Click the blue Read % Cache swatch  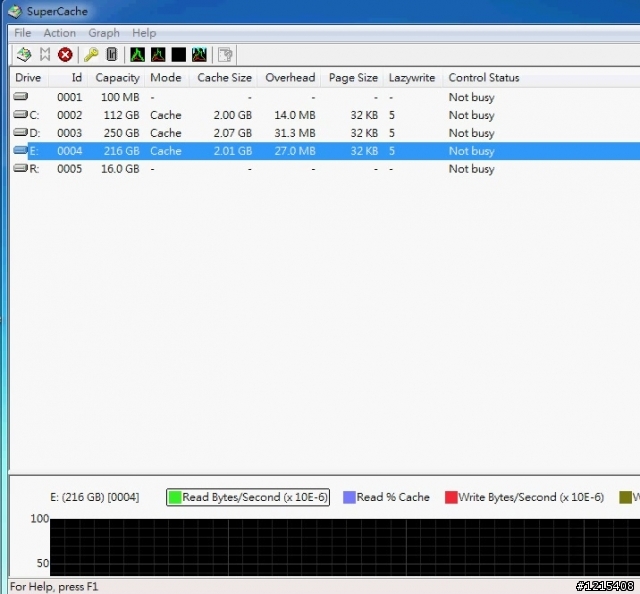[349, 497]
